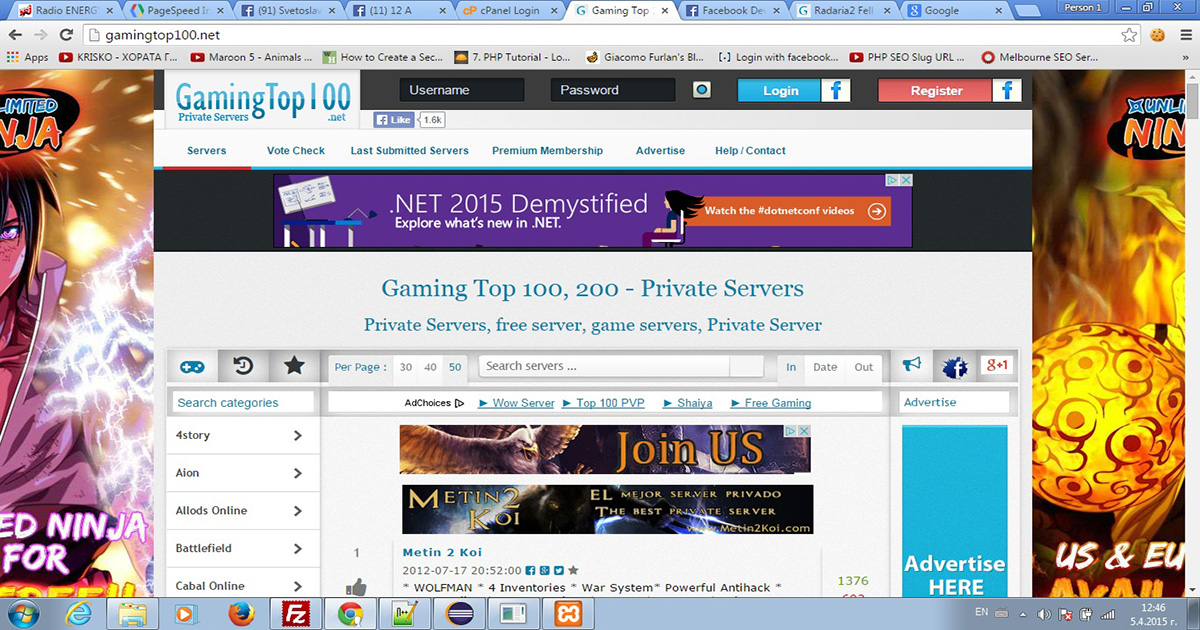1200x630 pixels.
Task: Click the Register button
Action: (933, 90)
